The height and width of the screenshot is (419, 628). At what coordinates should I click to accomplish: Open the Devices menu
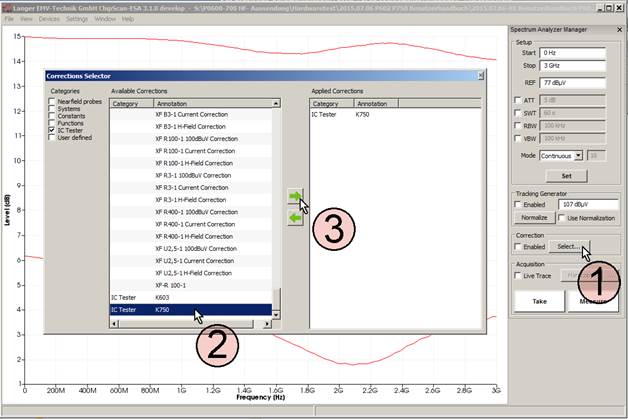tap(48, 18)
